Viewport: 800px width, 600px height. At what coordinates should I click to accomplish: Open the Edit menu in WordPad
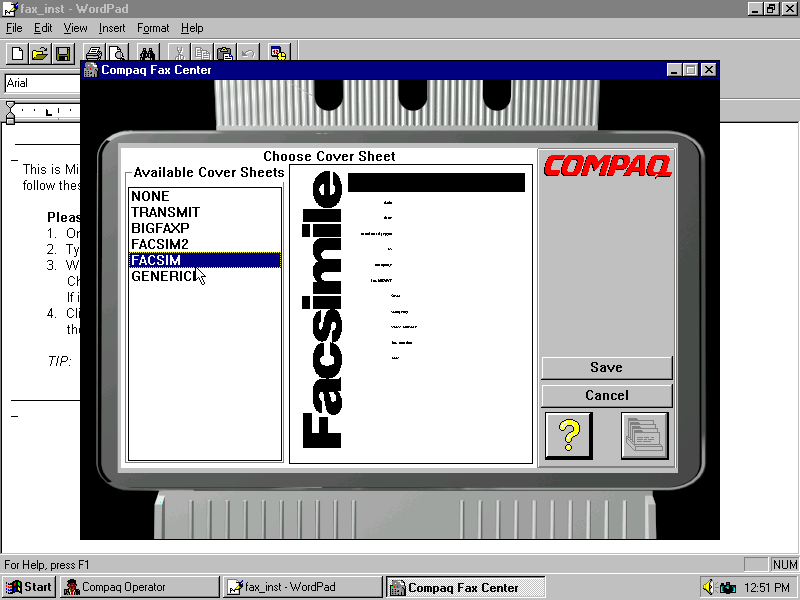pos(43,28)
